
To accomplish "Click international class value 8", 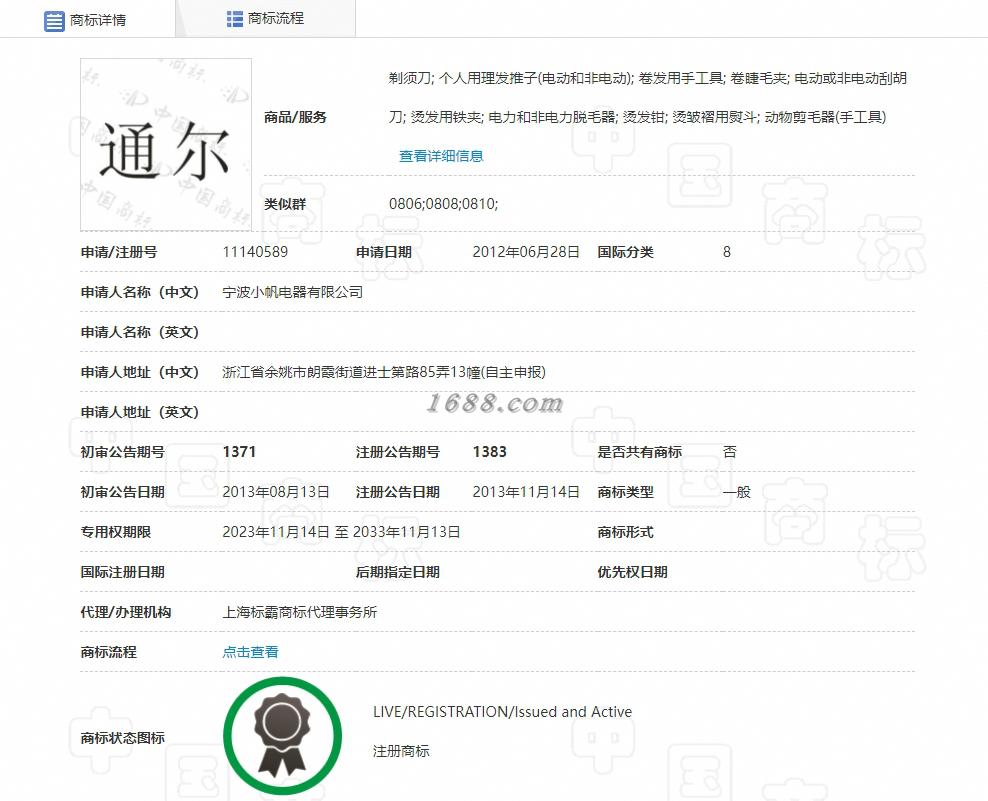I will [727, 252].
